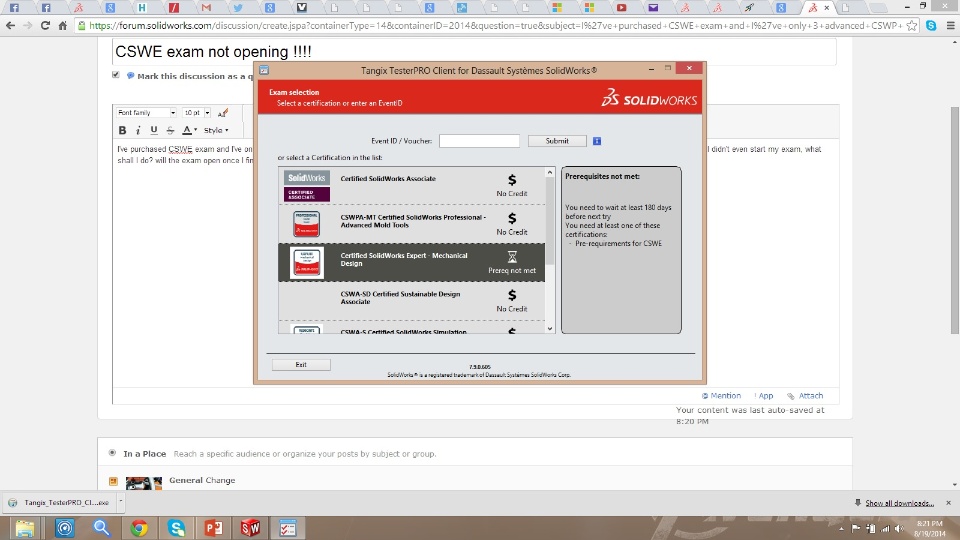This screenshot has height=540, width=960.
Task: Go back with the browser back arrow
Action: tap(10, 26)
